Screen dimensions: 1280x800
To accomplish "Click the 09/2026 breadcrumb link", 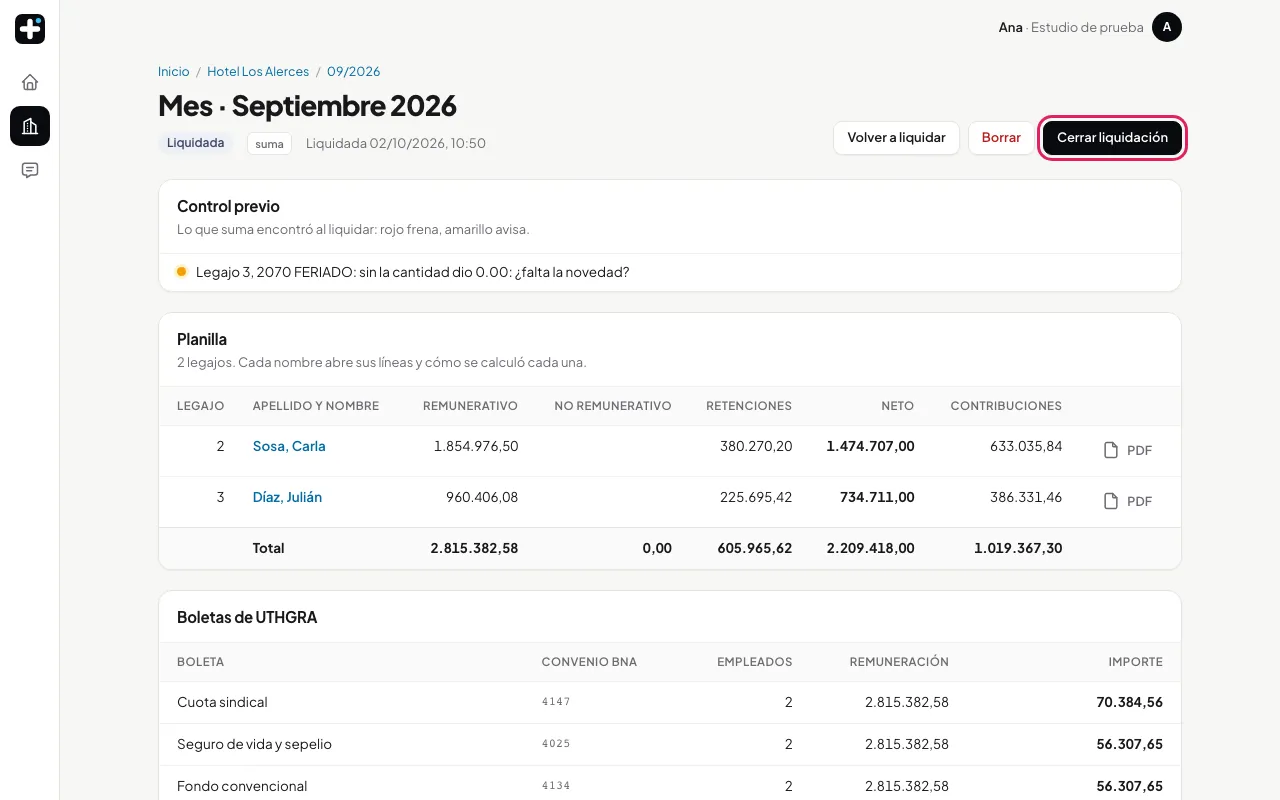I will point(354,72).
